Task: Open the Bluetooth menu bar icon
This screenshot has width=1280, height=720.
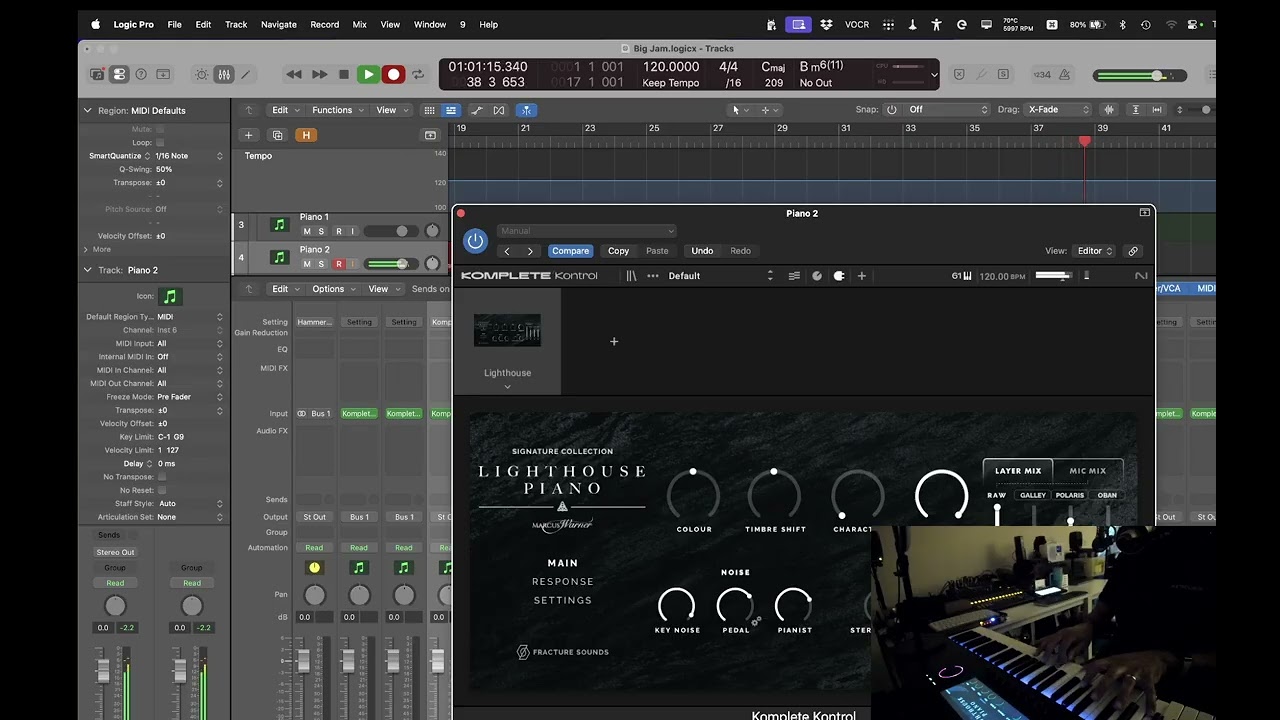Action: 1122,24
